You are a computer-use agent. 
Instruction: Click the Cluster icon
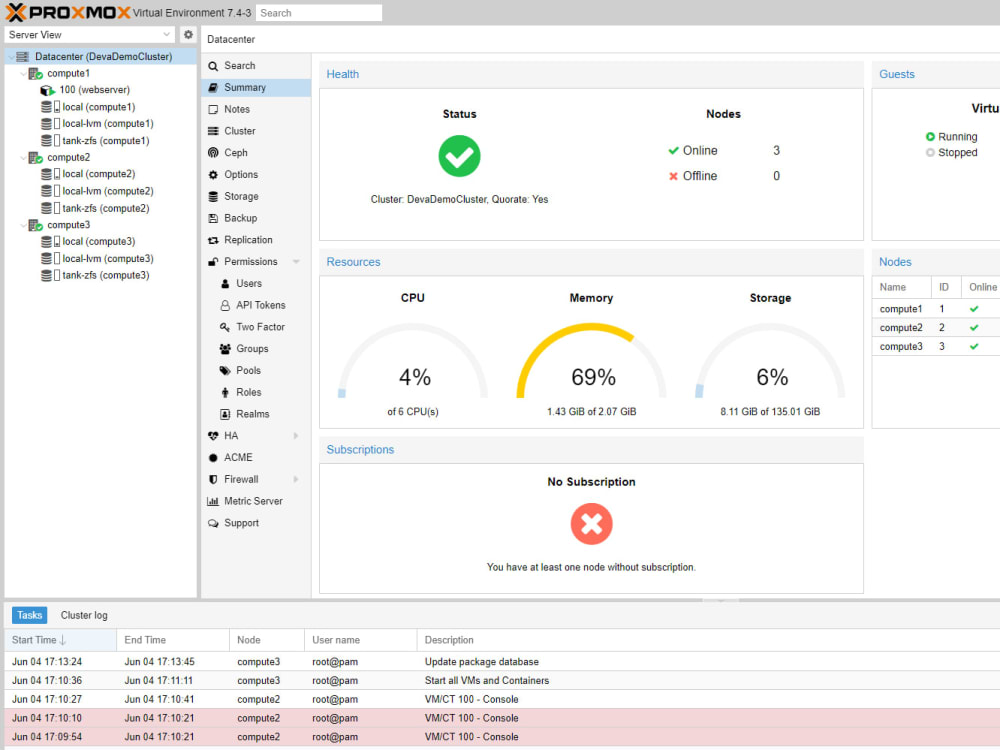pyautogui.click(x=213, y=131)
